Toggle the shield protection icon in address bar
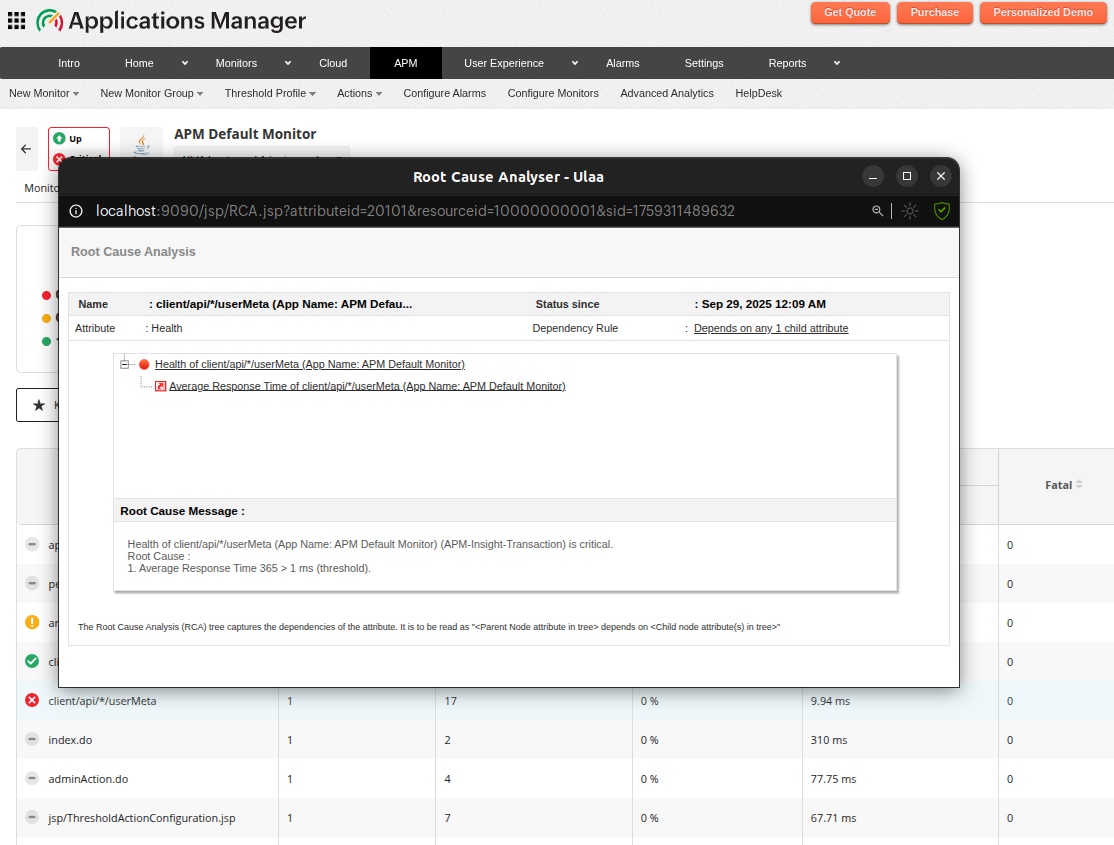Viewport: 1114px width, 845px height. [x=941, y=211]
